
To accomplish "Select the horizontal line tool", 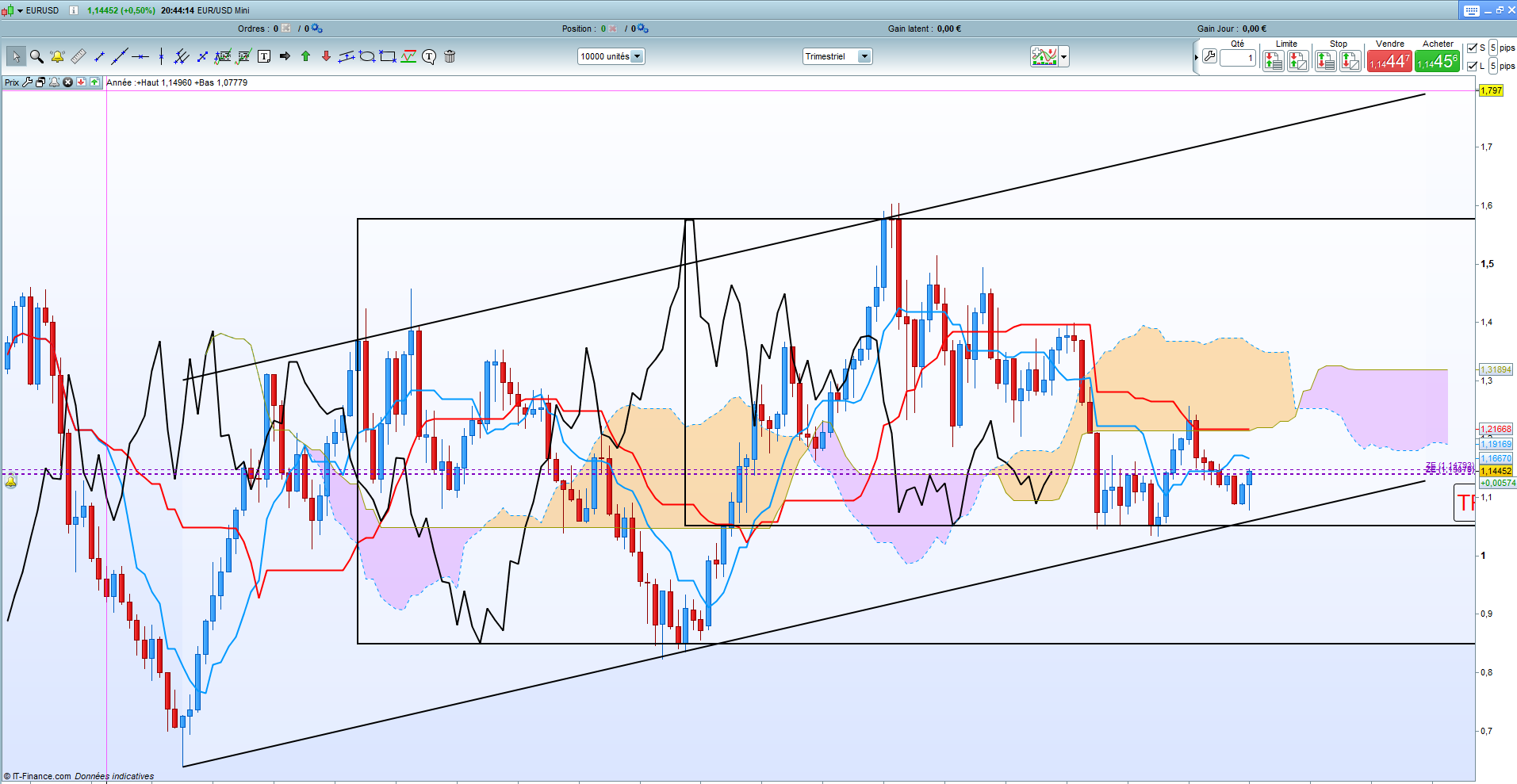I will tap(140, 56).
